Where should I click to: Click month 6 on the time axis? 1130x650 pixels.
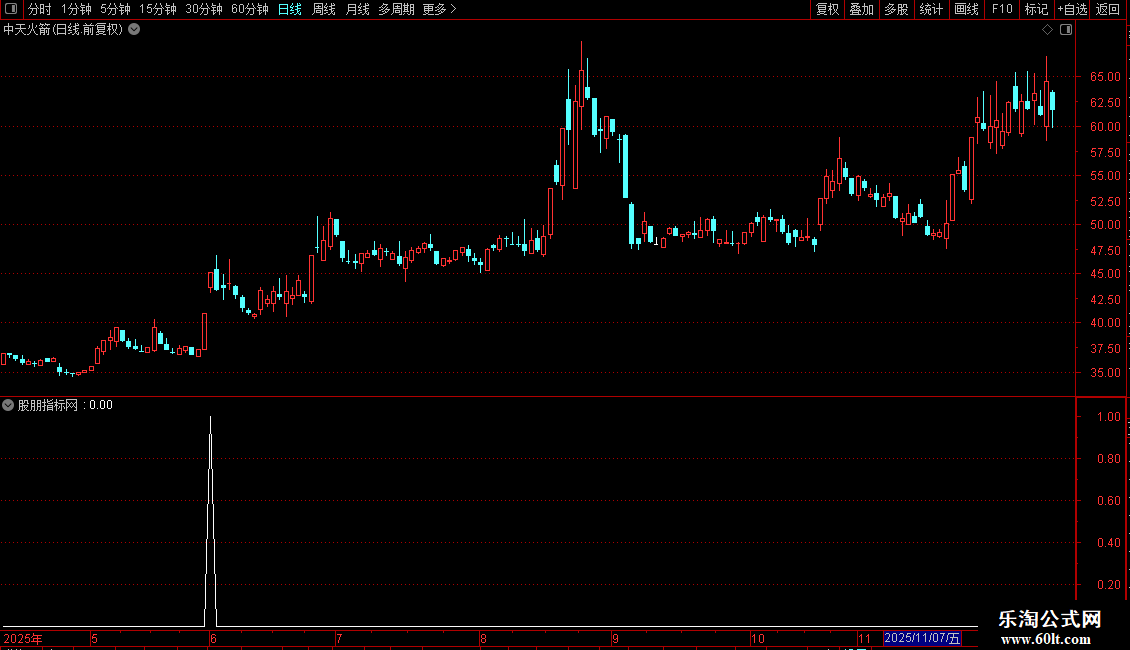213,638
